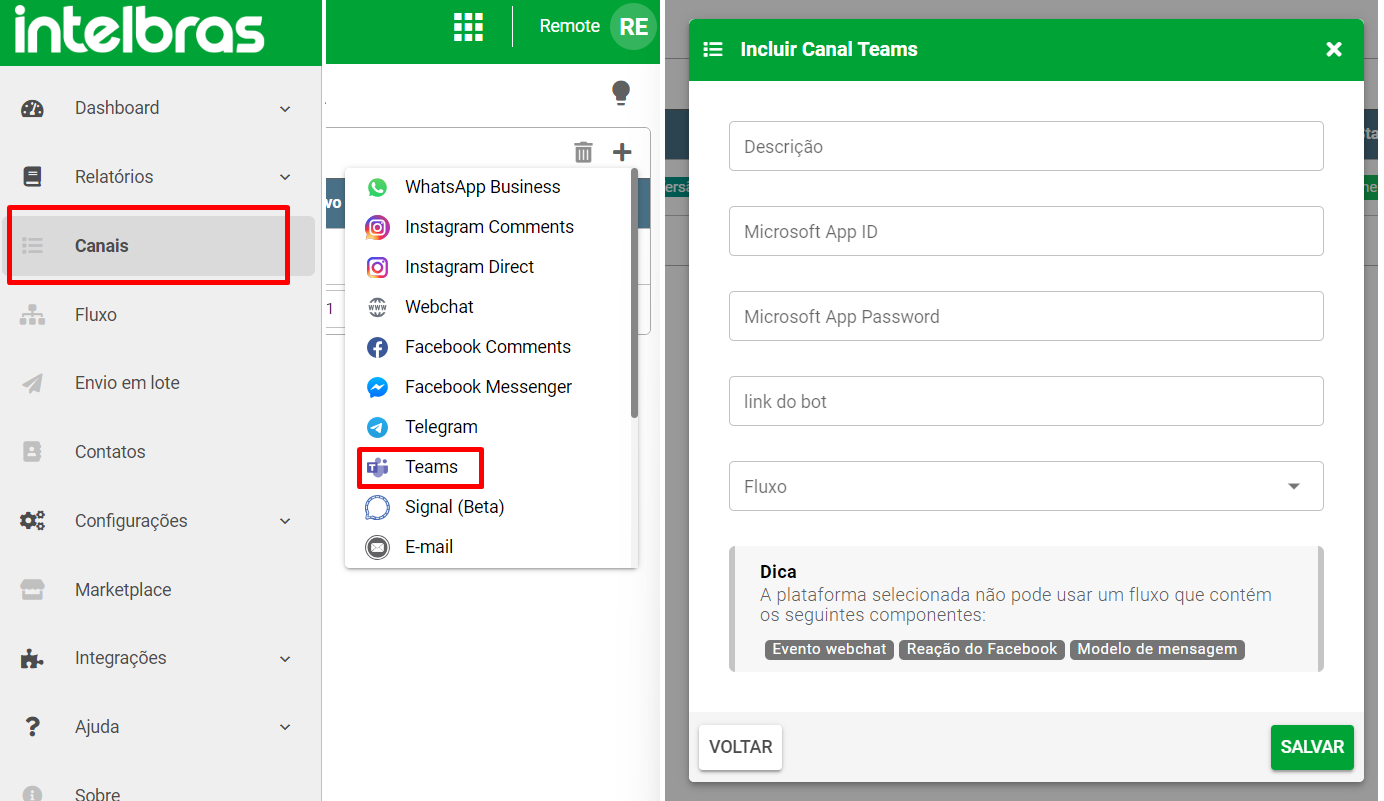The height and width of the screenshot is (801, 1384).
Task: Click the Telegram logo icon
Action: 377,427
